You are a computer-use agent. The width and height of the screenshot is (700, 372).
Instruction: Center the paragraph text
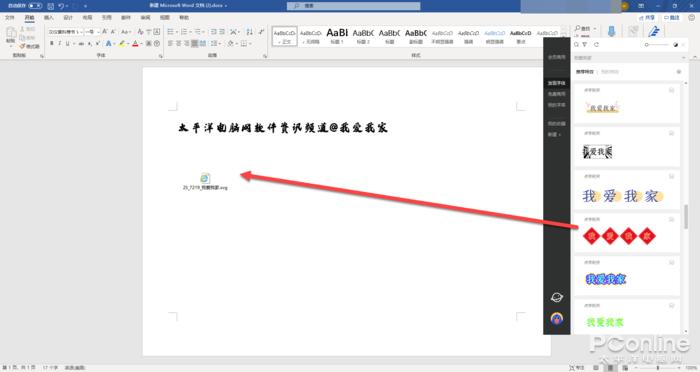(178, 44)
